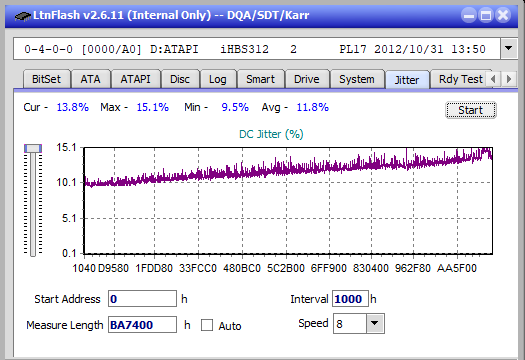Click the DC Jitter (%) chart title
The image size is (525, 360).
tap(271, 134)
